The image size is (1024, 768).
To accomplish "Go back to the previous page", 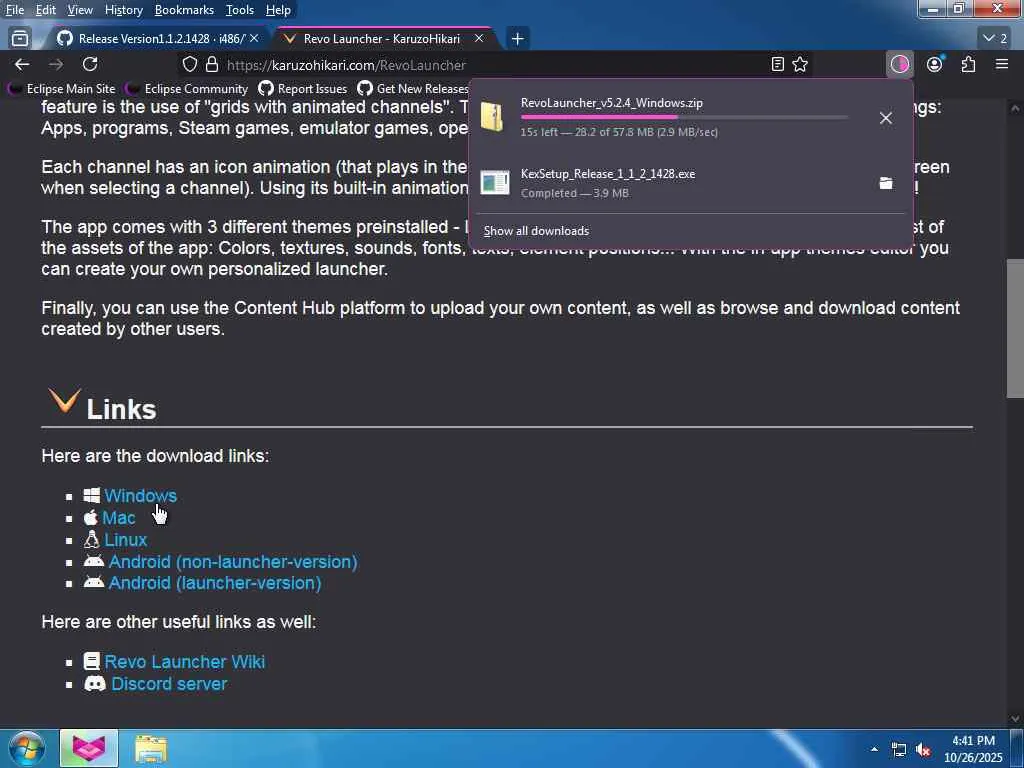I will pyautogui.click(x=22, y=64).
